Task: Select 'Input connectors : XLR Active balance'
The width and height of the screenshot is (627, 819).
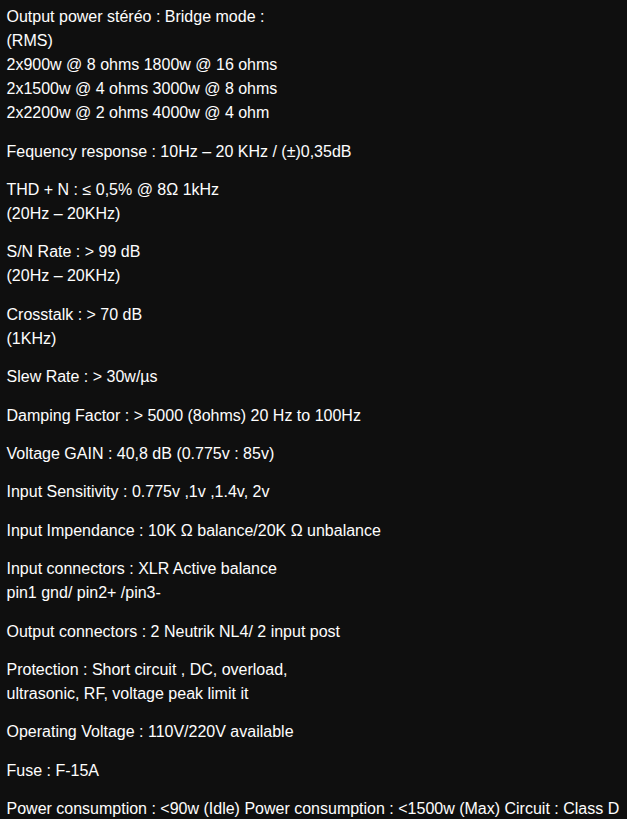Action: pyautogui.click(x=142, y=569)
